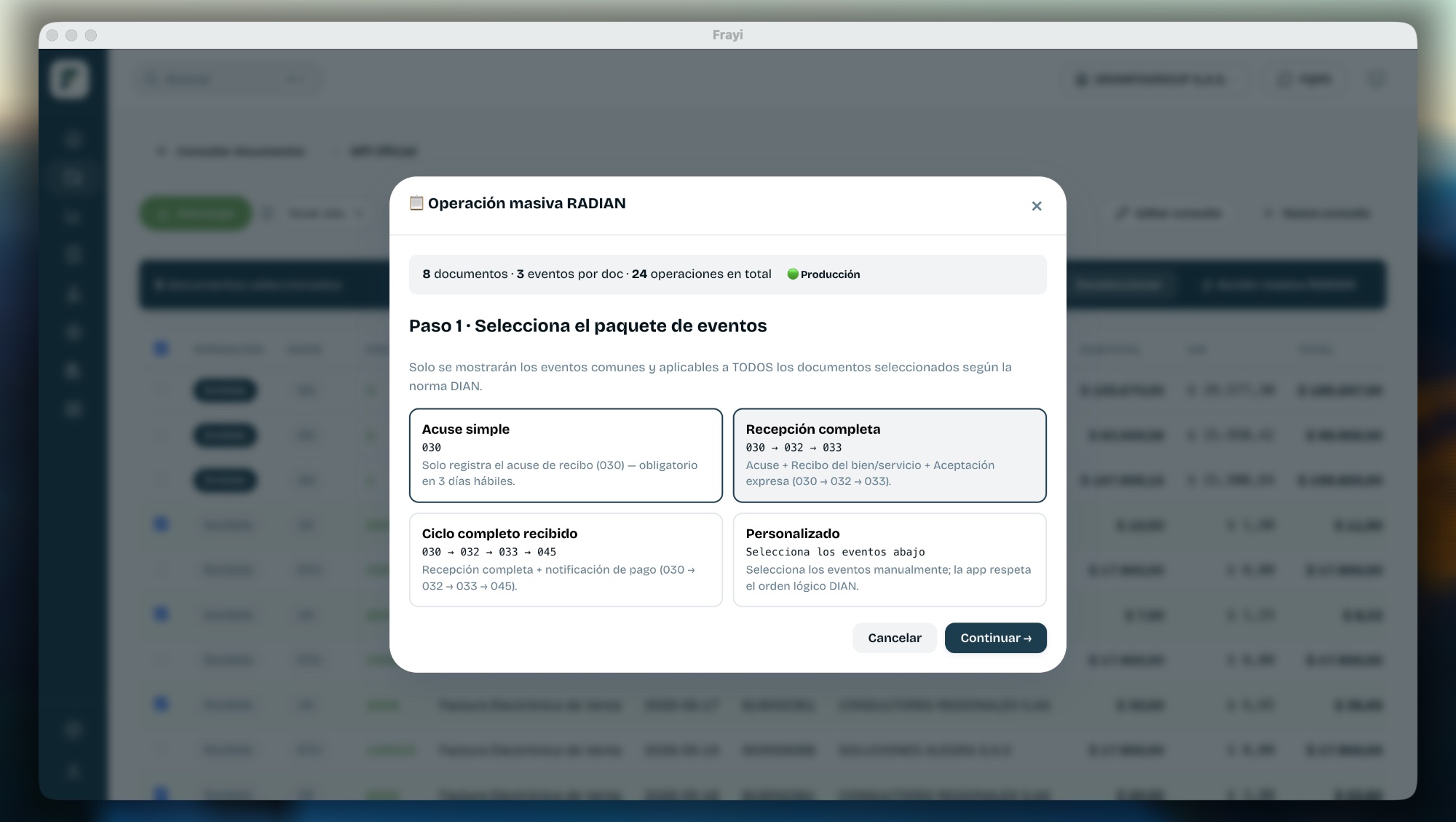1456x822 pixels.
Task: Click the '8 documentos' summary text
Action: point(465,274)
